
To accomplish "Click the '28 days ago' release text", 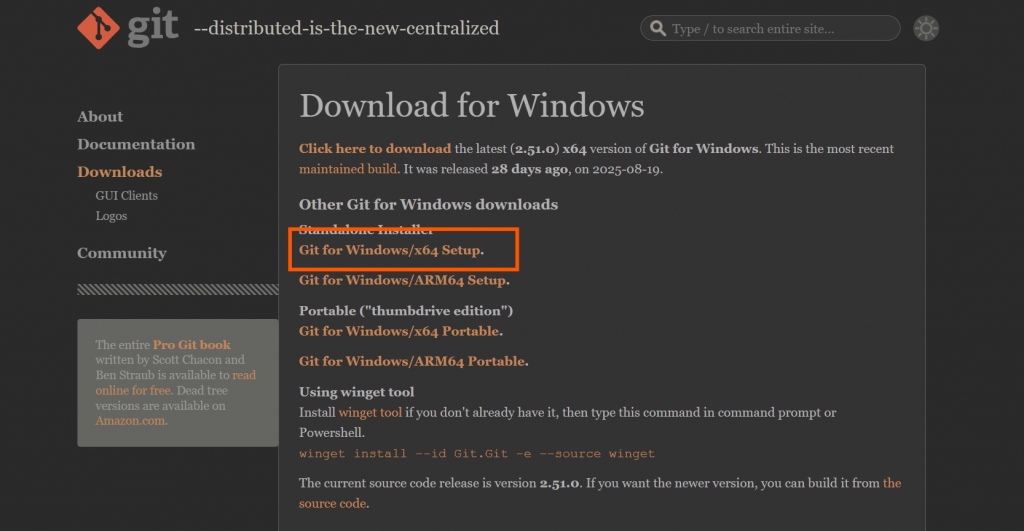I will pos(530,169).
